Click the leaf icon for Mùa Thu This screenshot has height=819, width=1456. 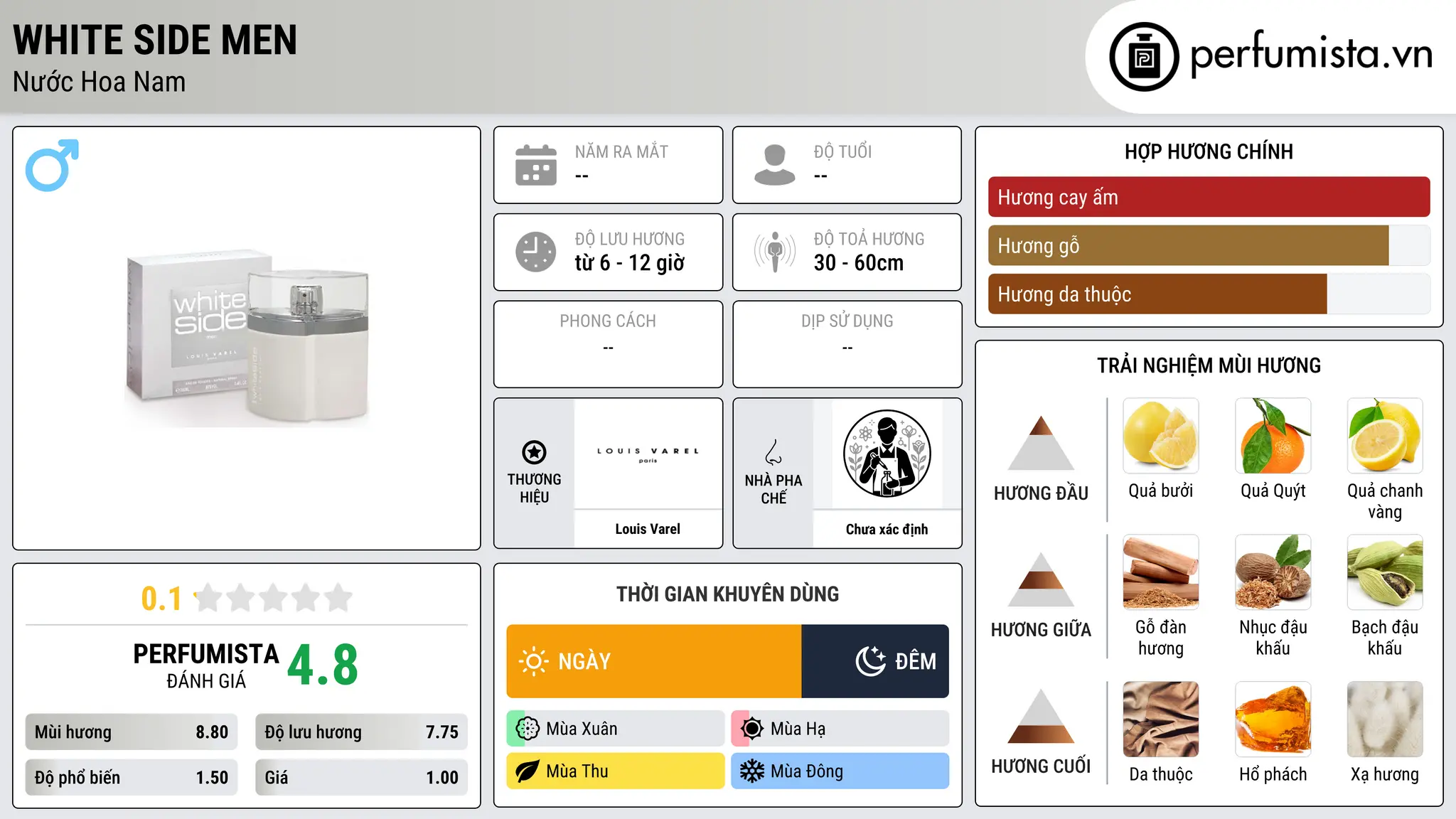pos(528,771)
